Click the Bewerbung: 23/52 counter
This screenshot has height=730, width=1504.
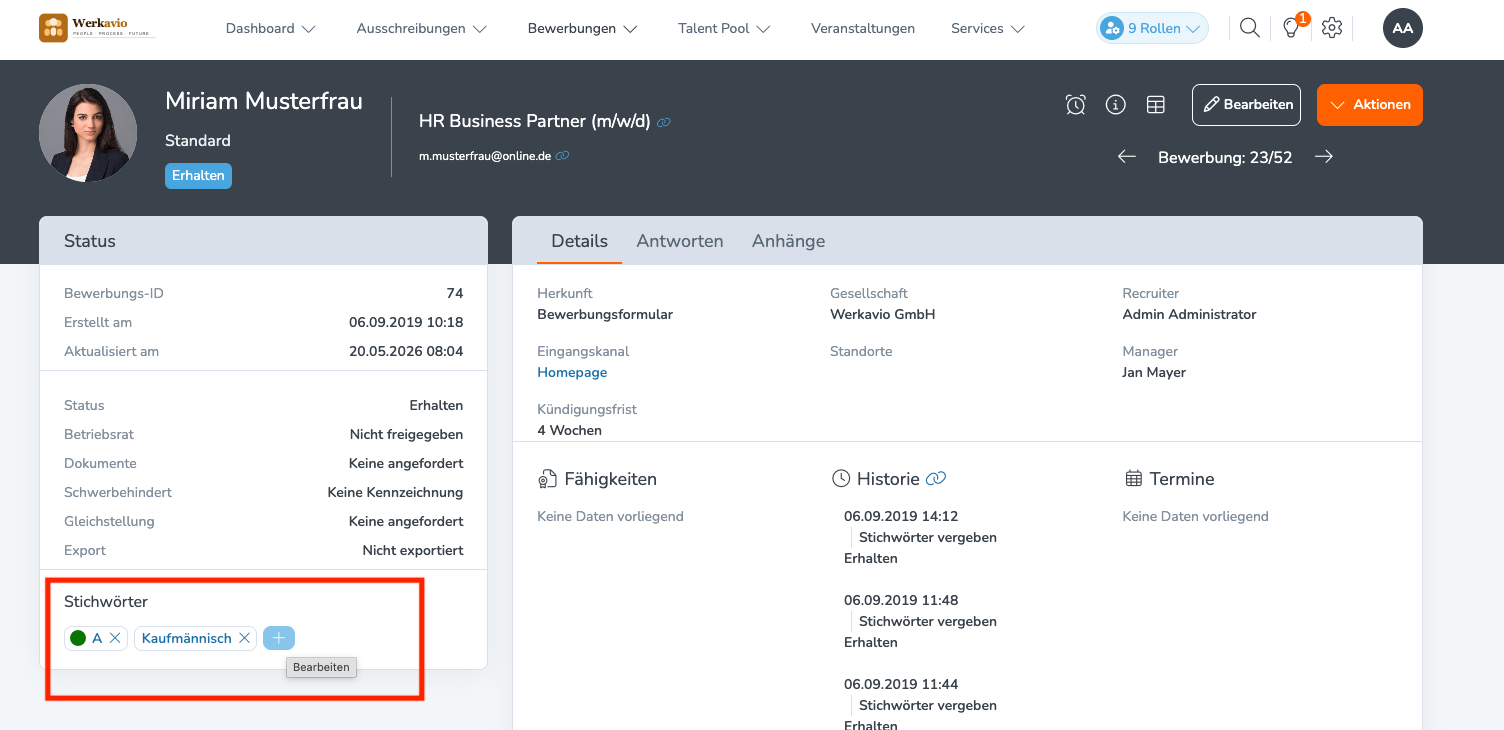(1225, 157)
